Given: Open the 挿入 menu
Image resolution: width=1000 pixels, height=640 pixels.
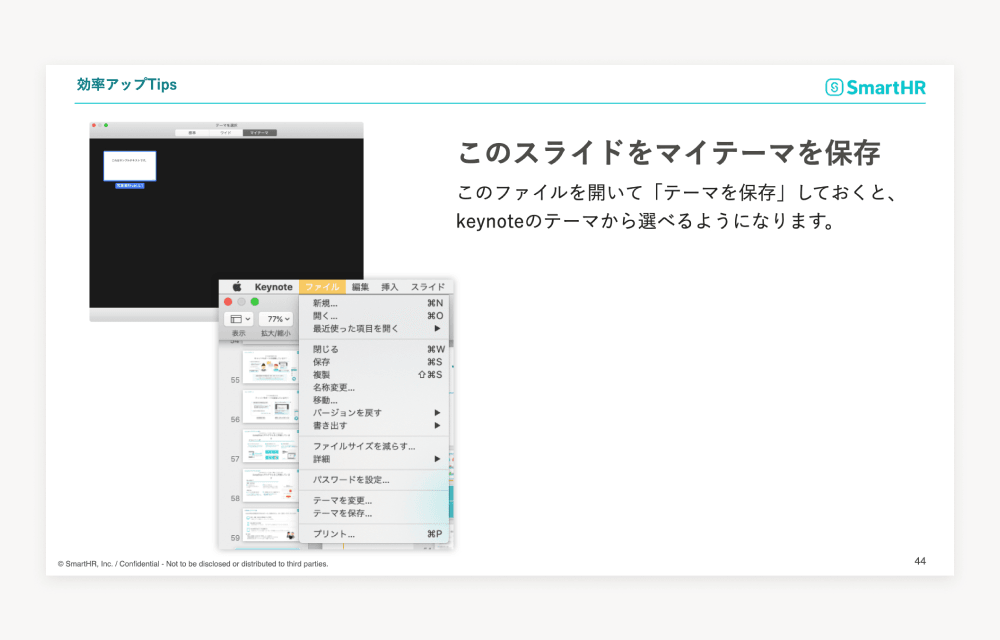Looking at the screenshot, I should [390, 287].
